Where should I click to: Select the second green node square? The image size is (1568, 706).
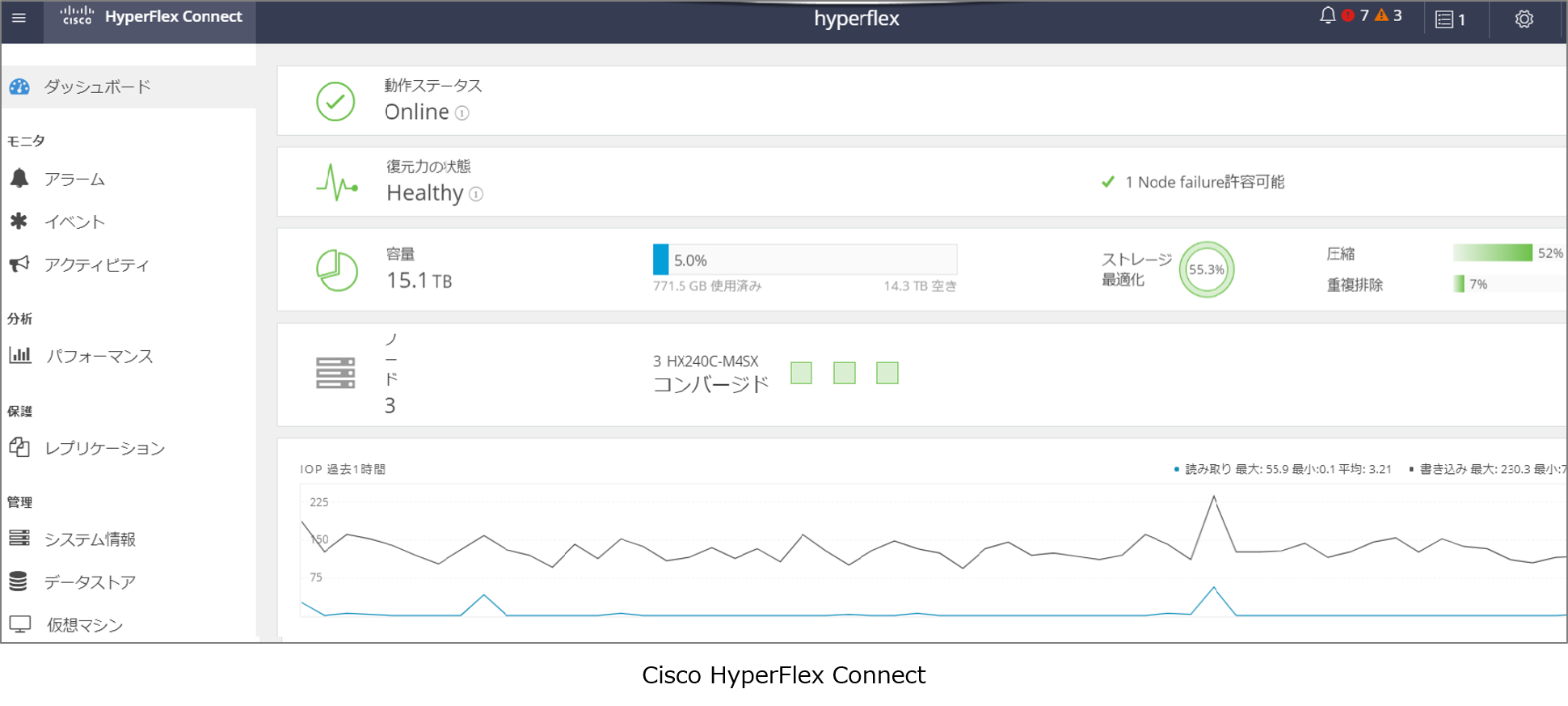[845, 373]
